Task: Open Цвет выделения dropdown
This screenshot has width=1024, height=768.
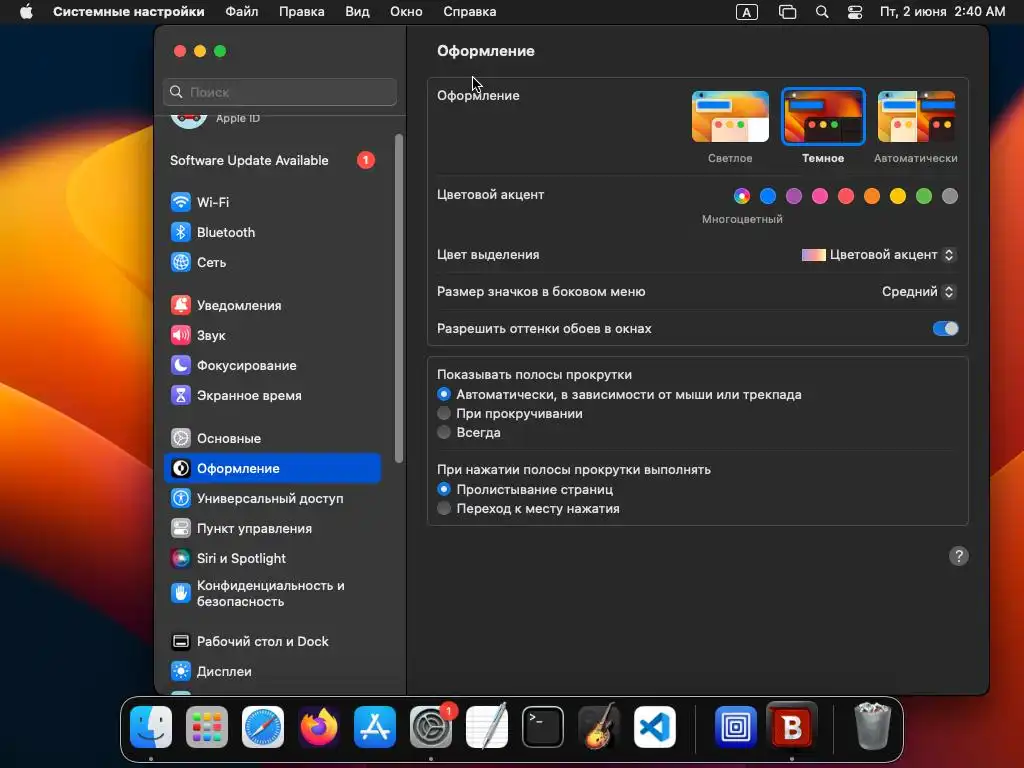Action: tap(879, 255)
